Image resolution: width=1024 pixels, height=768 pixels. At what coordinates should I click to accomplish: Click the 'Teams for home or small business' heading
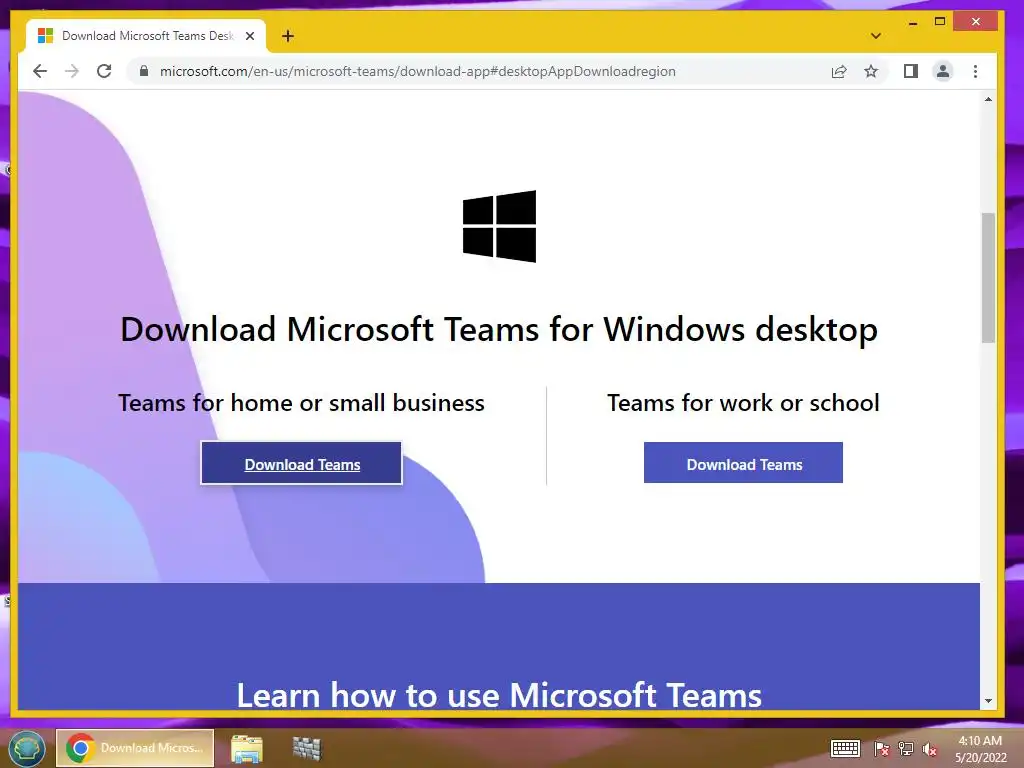coord(301,403)
